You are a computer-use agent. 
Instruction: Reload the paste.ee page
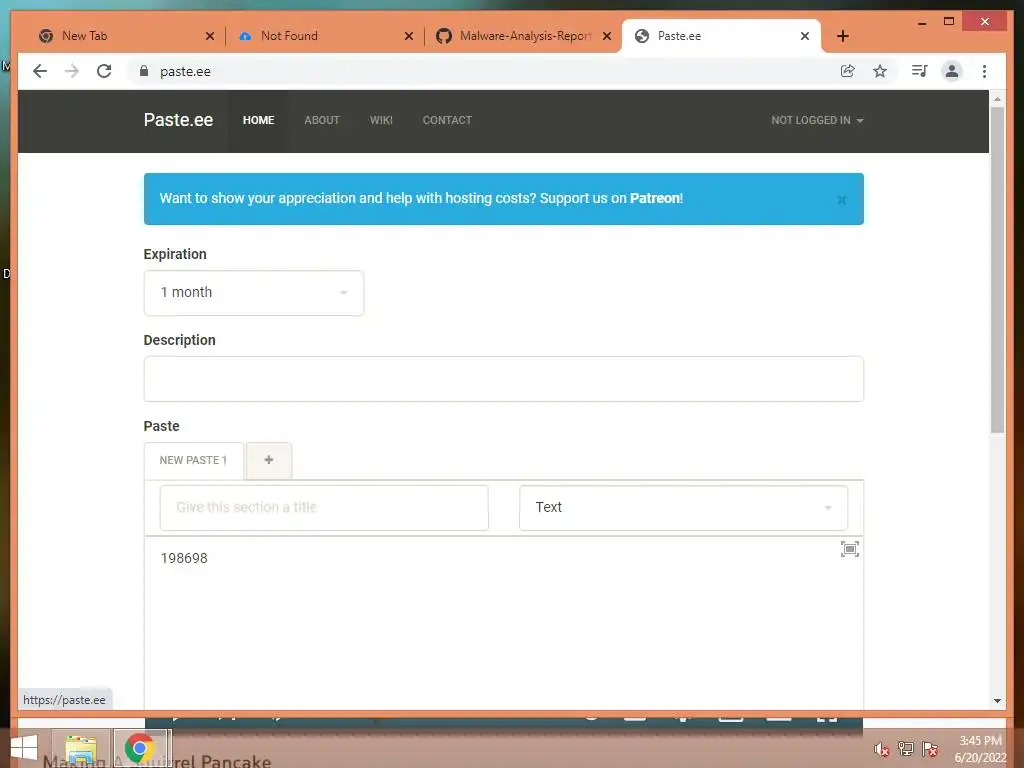point(104,71)
